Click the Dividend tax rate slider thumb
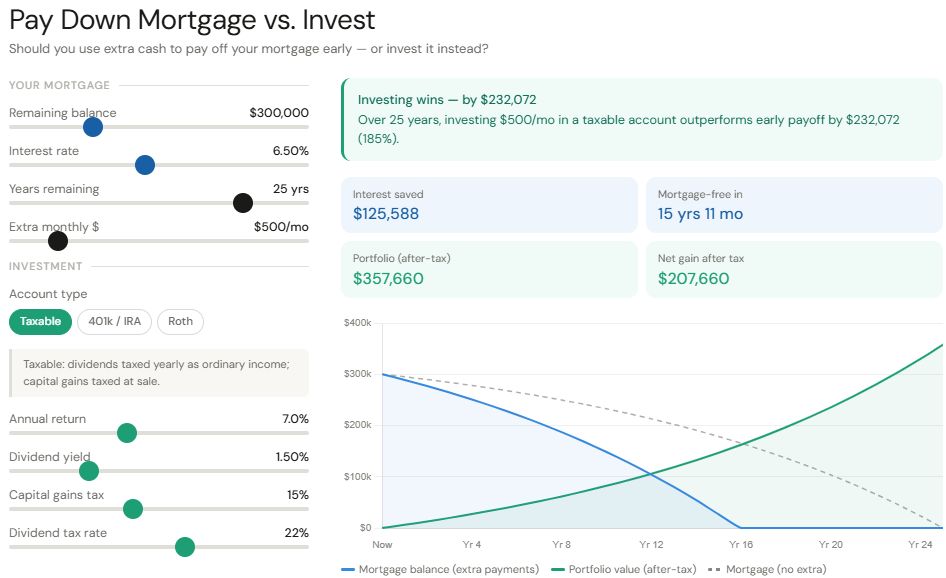The width and height of the screenshot is (946, 578). coord(184,547)
